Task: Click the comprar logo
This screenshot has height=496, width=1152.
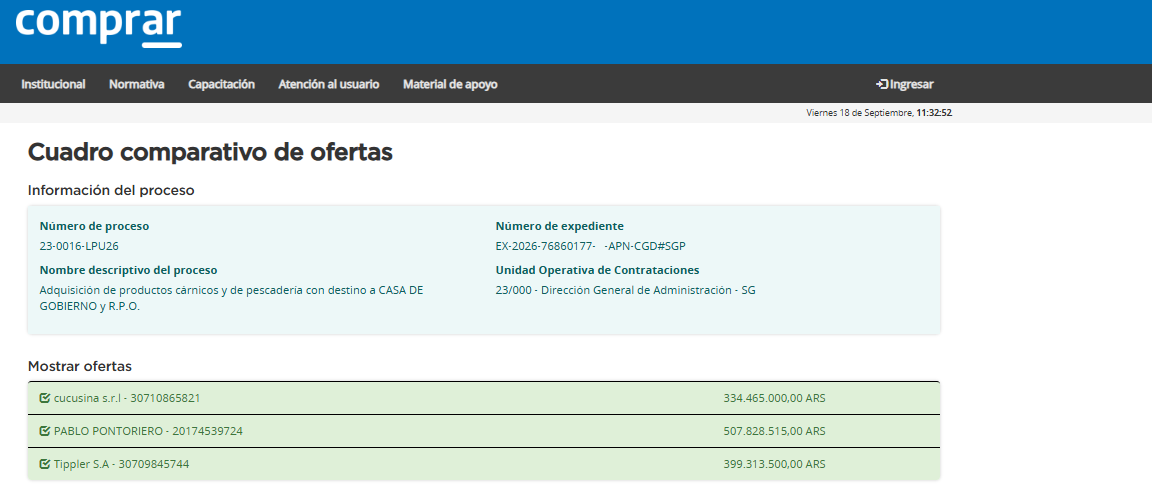Action: 98,26
